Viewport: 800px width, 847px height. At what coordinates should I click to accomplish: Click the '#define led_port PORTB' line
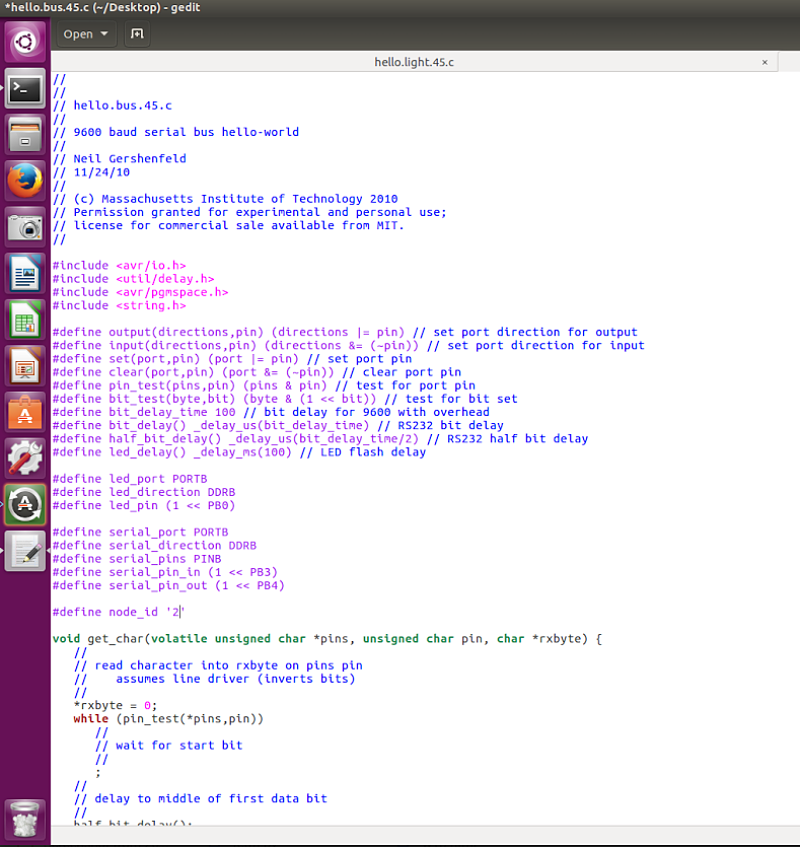point(130,479)
